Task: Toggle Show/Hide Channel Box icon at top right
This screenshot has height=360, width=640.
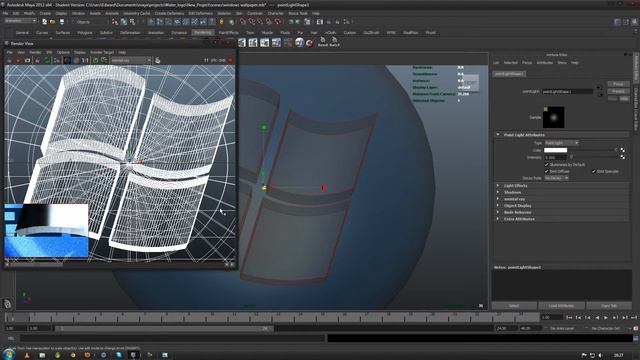Action: [x=635, y=22]
